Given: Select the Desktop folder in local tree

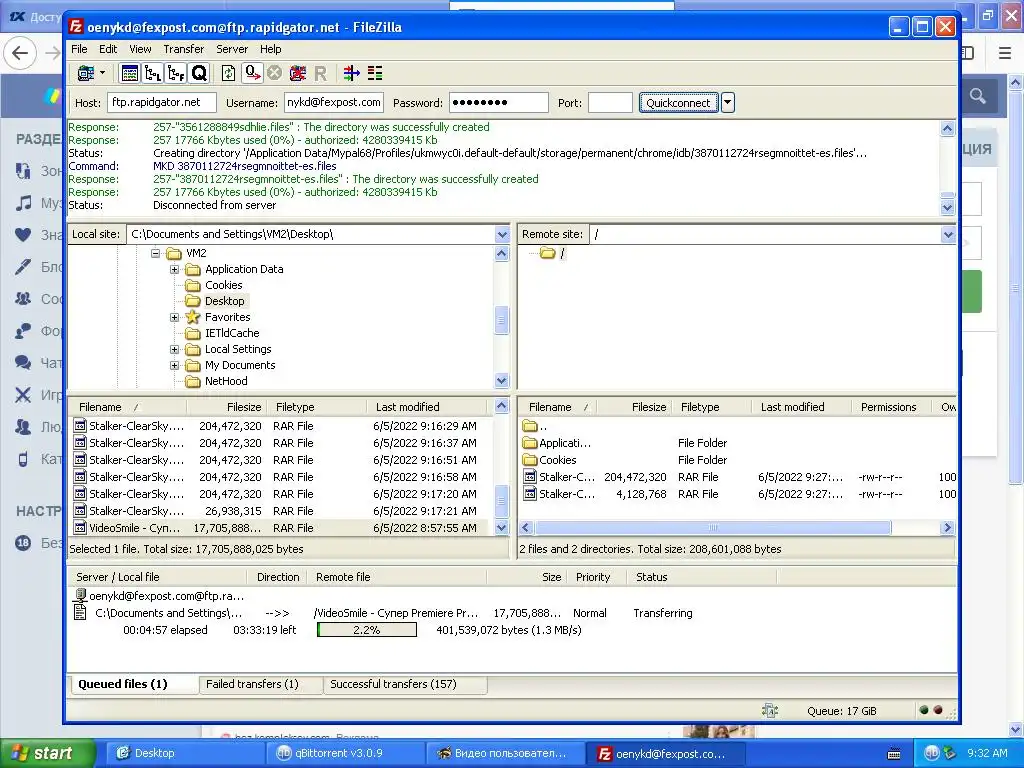Looking at the screenshot, I should (x=225, y=301).
